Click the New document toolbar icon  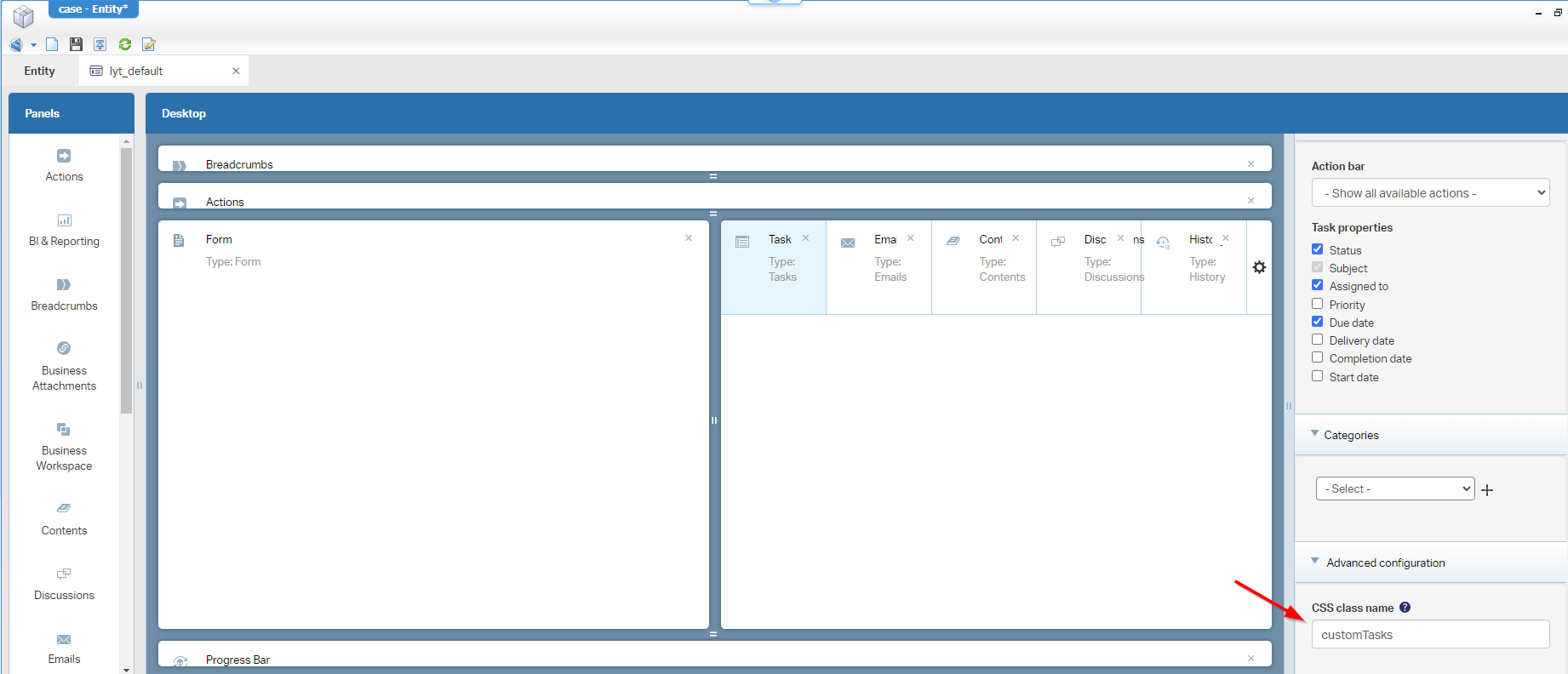[x=52, y=44]
